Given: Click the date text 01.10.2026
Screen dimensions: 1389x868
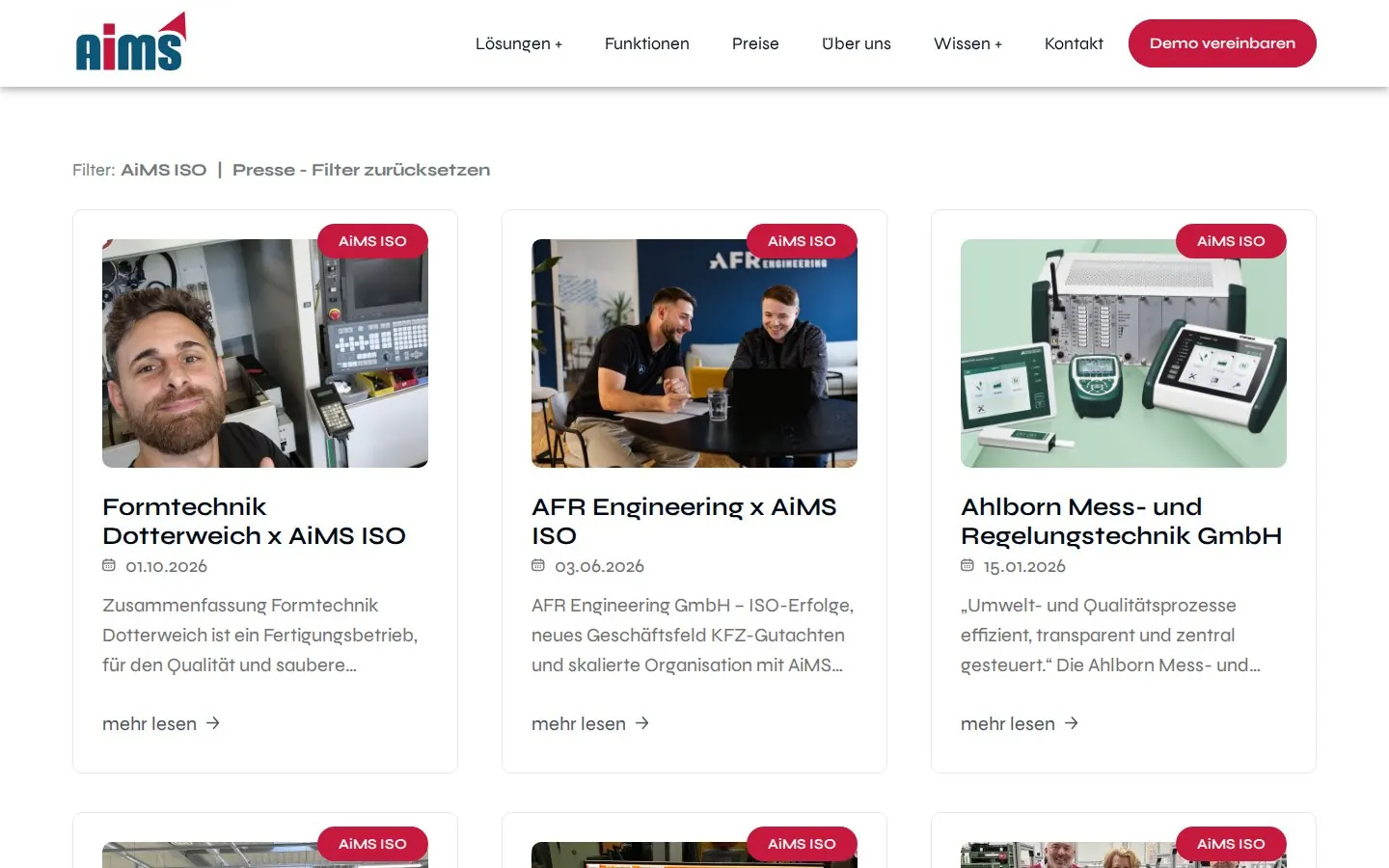Looking at the screenshot, I should click(x=166, y=566).
